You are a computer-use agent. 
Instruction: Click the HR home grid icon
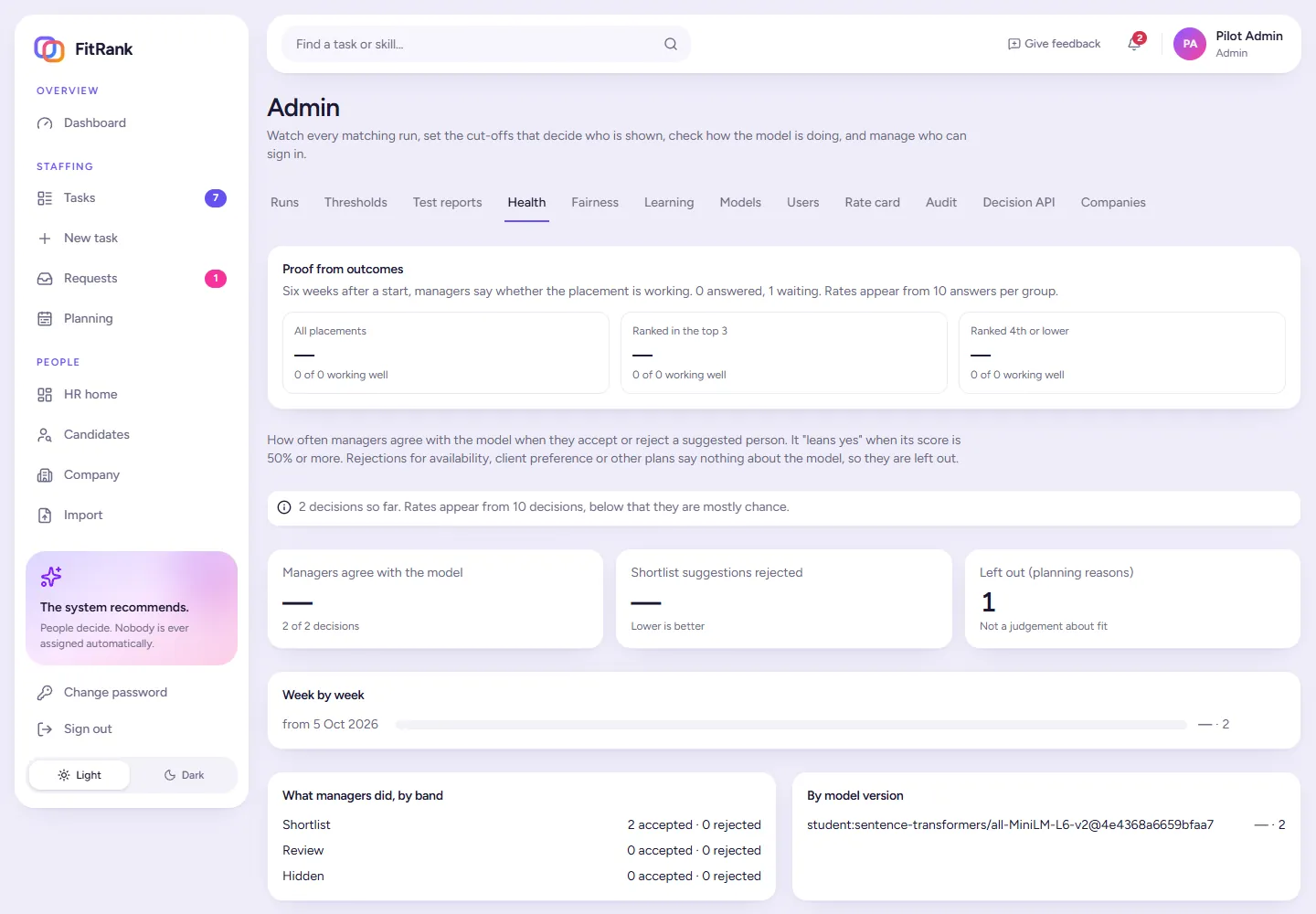(x=45, y=395)
